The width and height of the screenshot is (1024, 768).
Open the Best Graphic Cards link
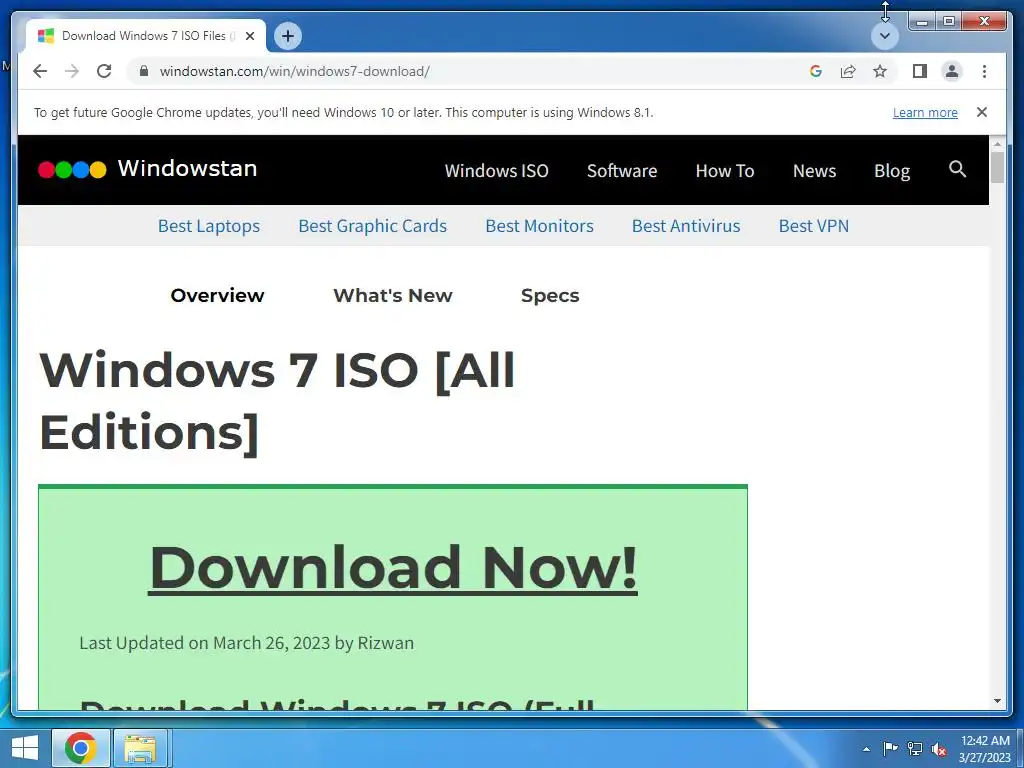(x=372, y=226)
